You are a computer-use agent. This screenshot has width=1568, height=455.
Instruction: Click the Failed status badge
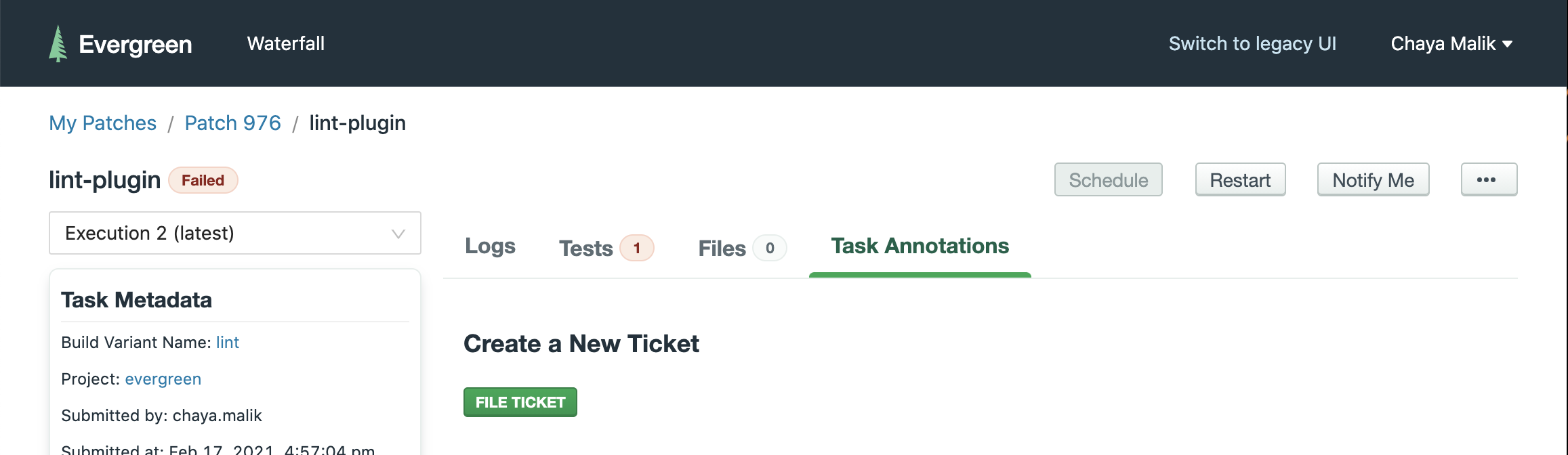203,181
